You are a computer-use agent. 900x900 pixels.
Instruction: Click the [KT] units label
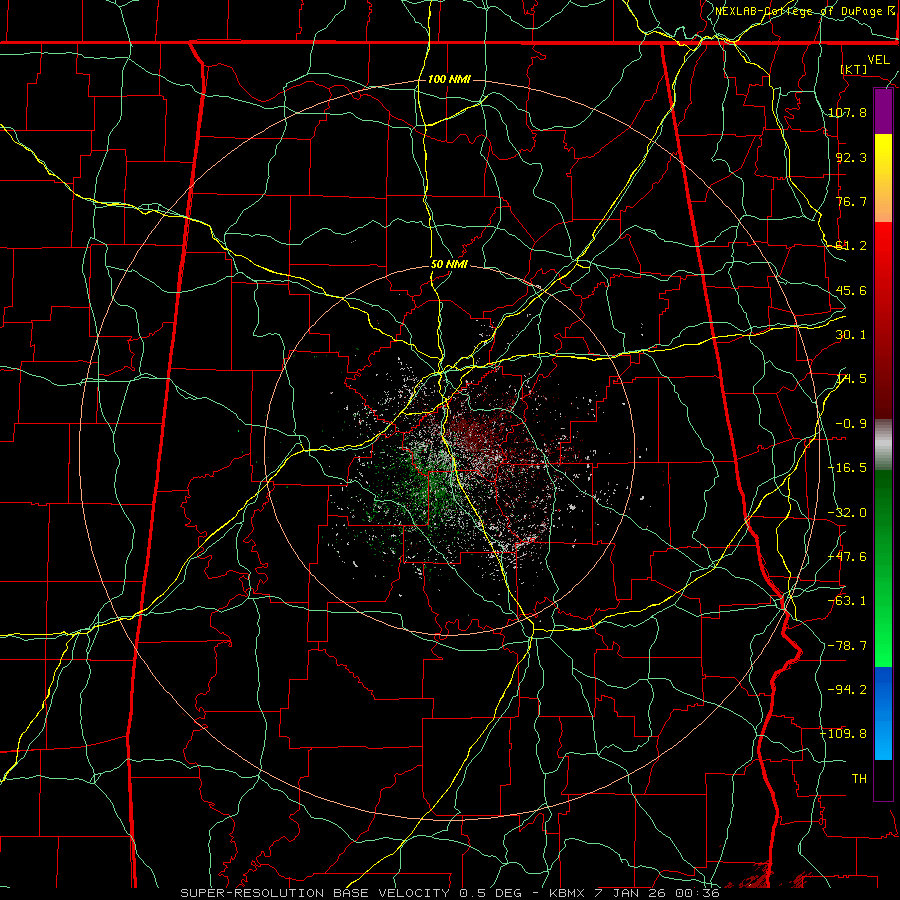[x=854, y=69]
